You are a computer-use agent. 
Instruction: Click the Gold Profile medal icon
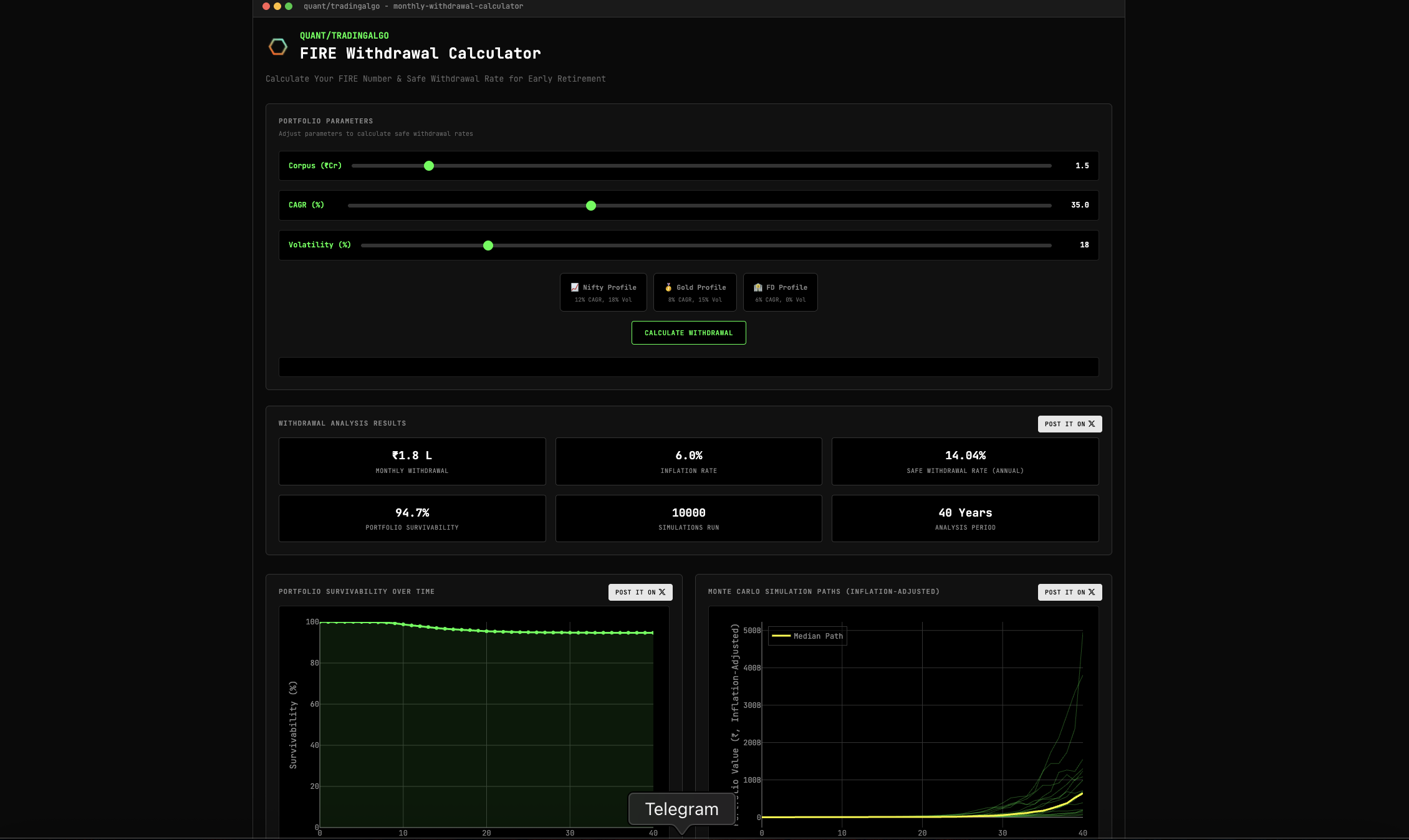pyautogui.click(x=668, y=287)
